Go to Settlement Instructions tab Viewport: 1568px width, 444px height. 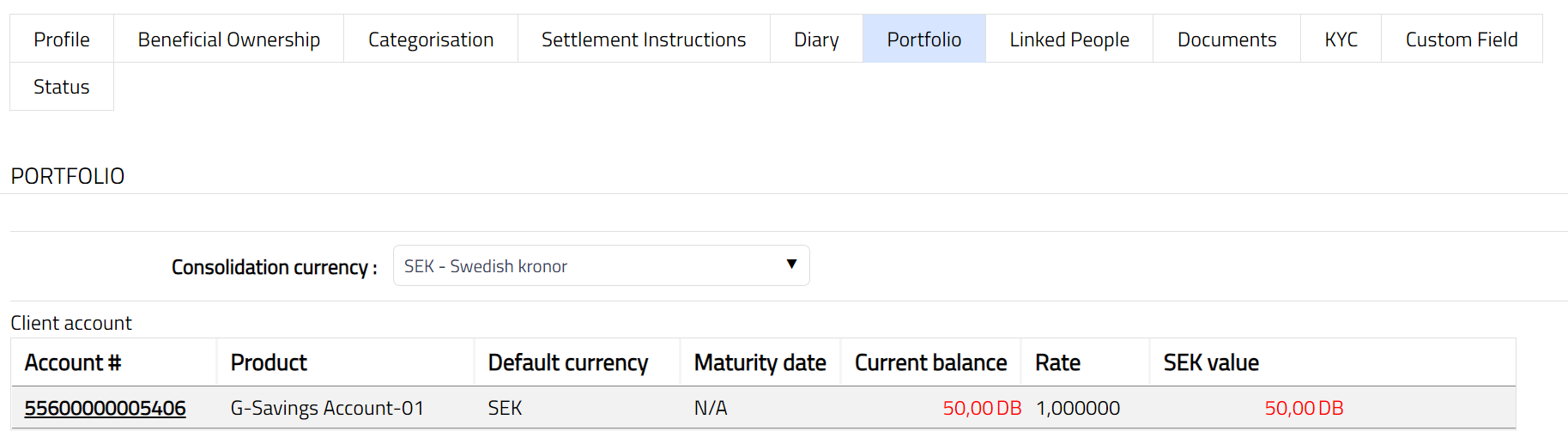click(644, 40)
